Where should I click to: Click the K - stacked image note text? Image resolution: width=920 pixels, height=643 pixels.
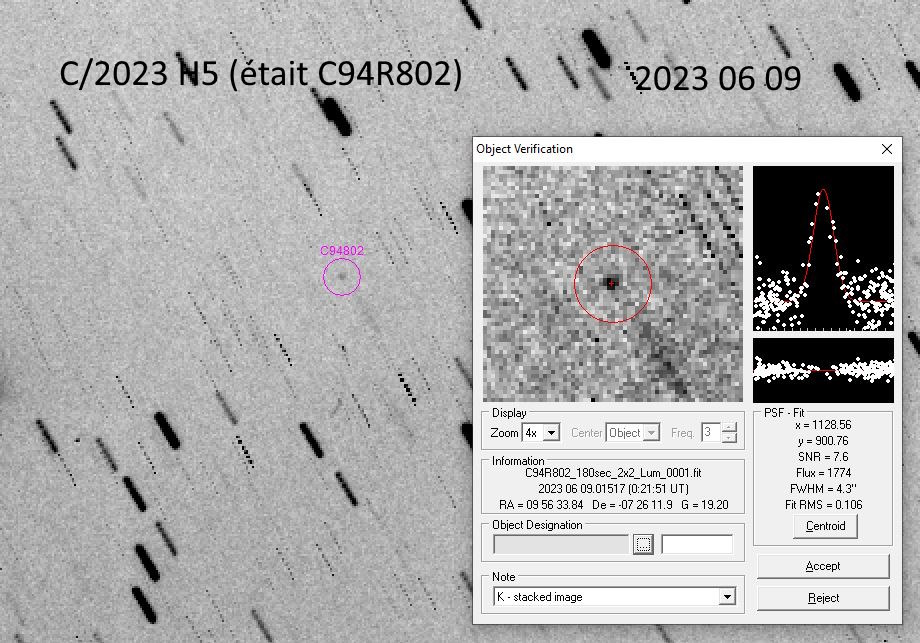point(539,597)
